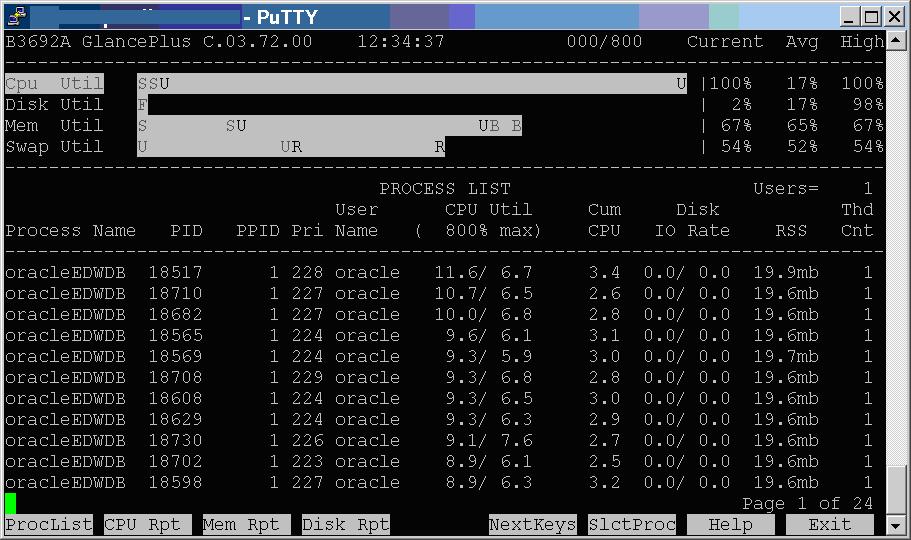Choose the SlctProc softkey
911x540 pixels.
tap(632, 525)
